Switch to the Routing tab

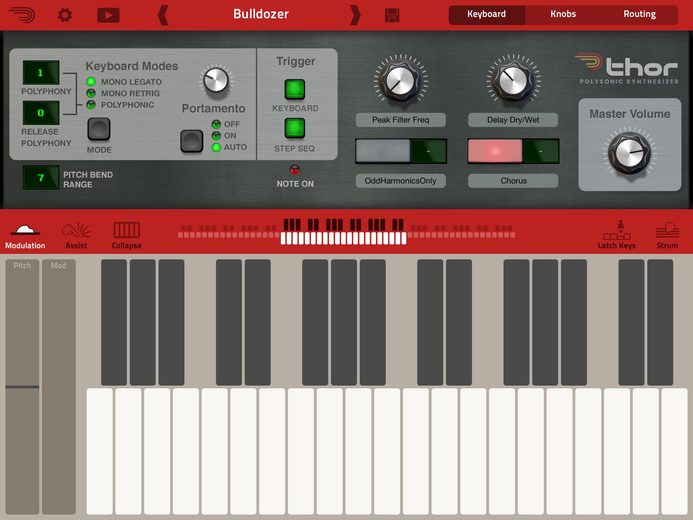tap(640, 14)
